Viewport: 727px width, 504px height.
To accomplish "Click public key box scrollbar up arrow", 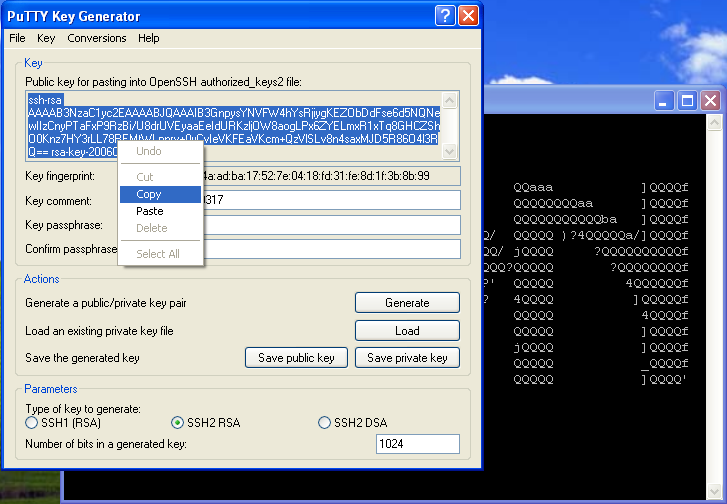I will [x=449, y=100].
